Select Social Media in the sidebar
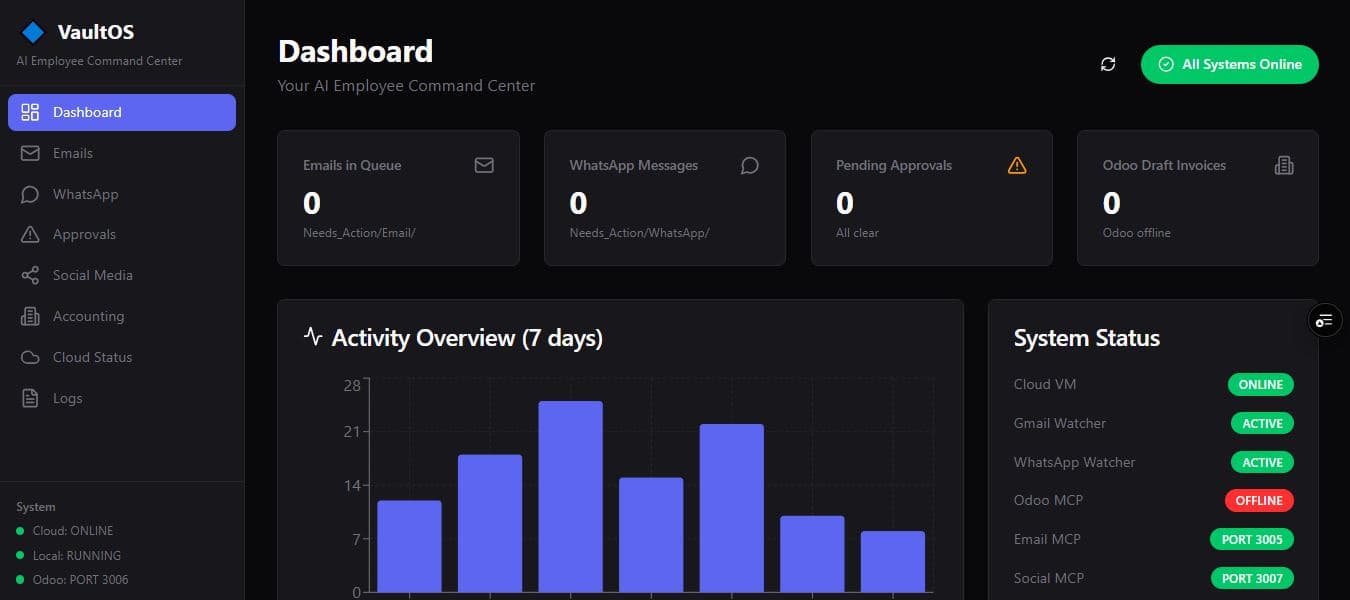Screen dimensions: 1350x600 92,275
